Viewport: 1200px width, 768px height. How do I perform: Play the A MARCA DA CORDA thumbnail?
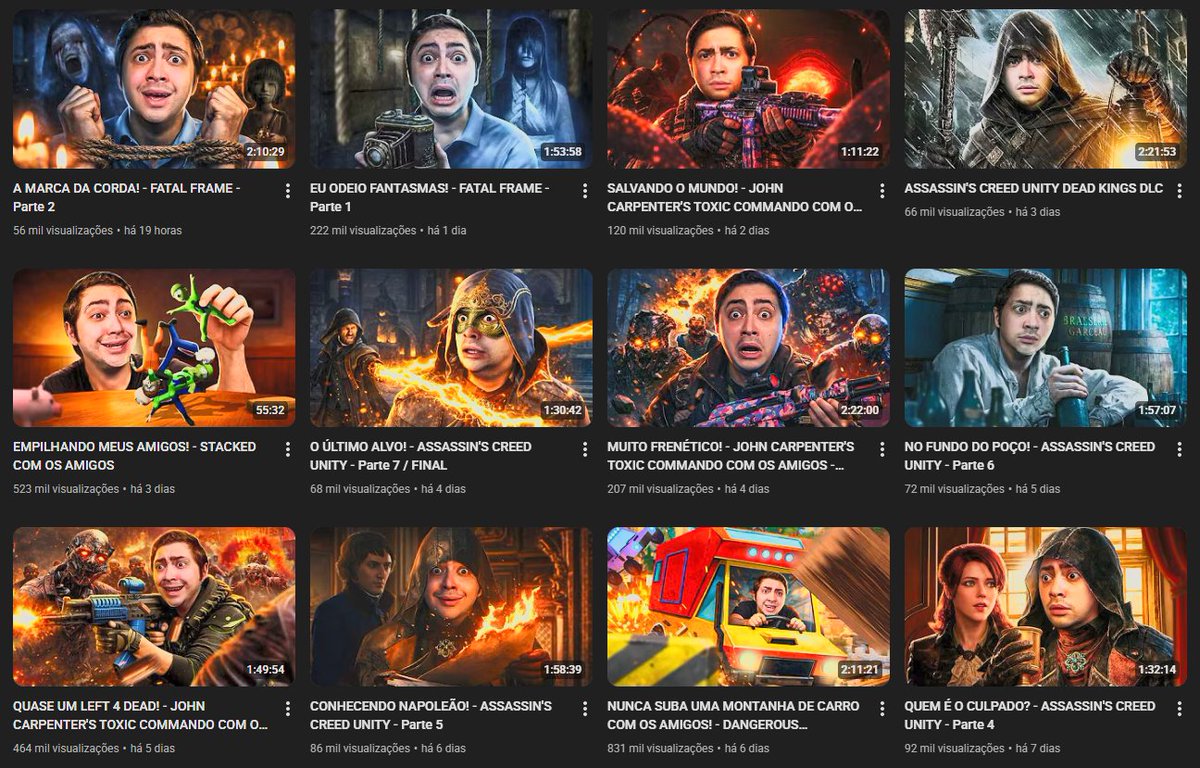pos(154,89)
